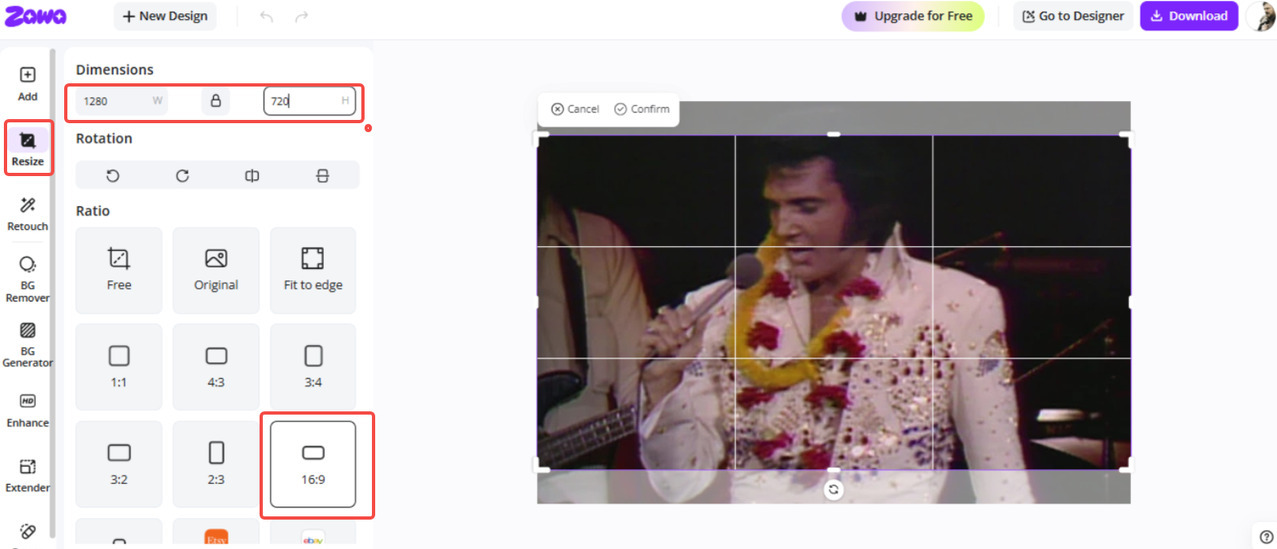Image resolution: width=1277 pixels, height=549 pixels.
Task: Choose the 2:3 ratio
Action: 216,464
